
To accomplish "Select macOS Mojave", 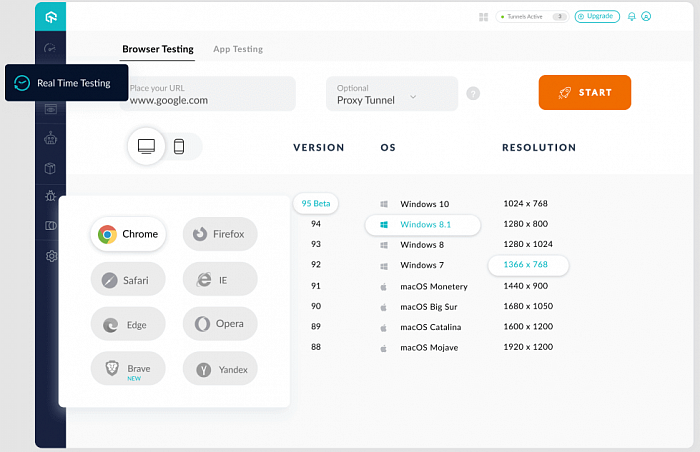I will [x=419, y=348].
